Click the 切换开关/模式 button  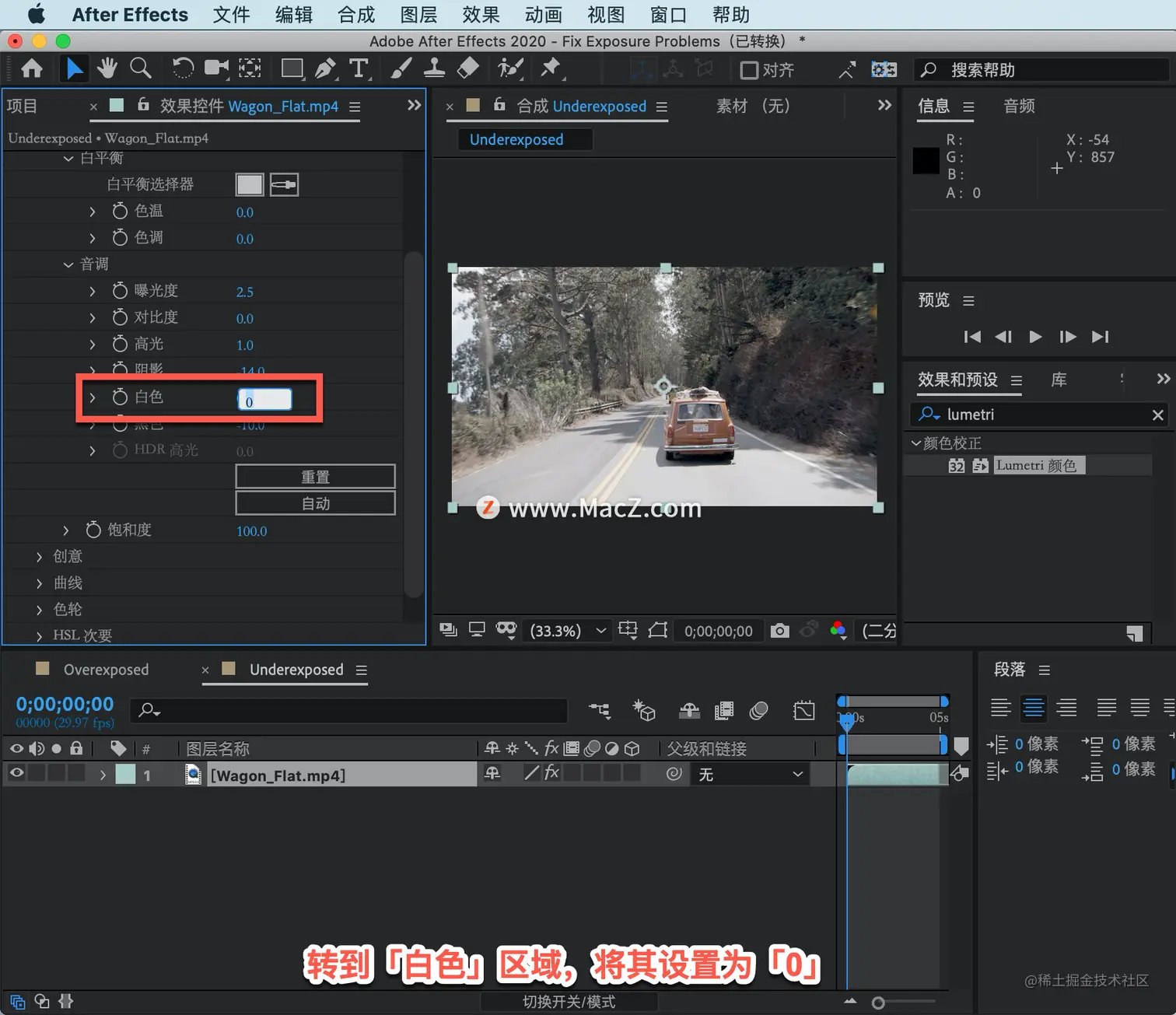(569, 1002)
